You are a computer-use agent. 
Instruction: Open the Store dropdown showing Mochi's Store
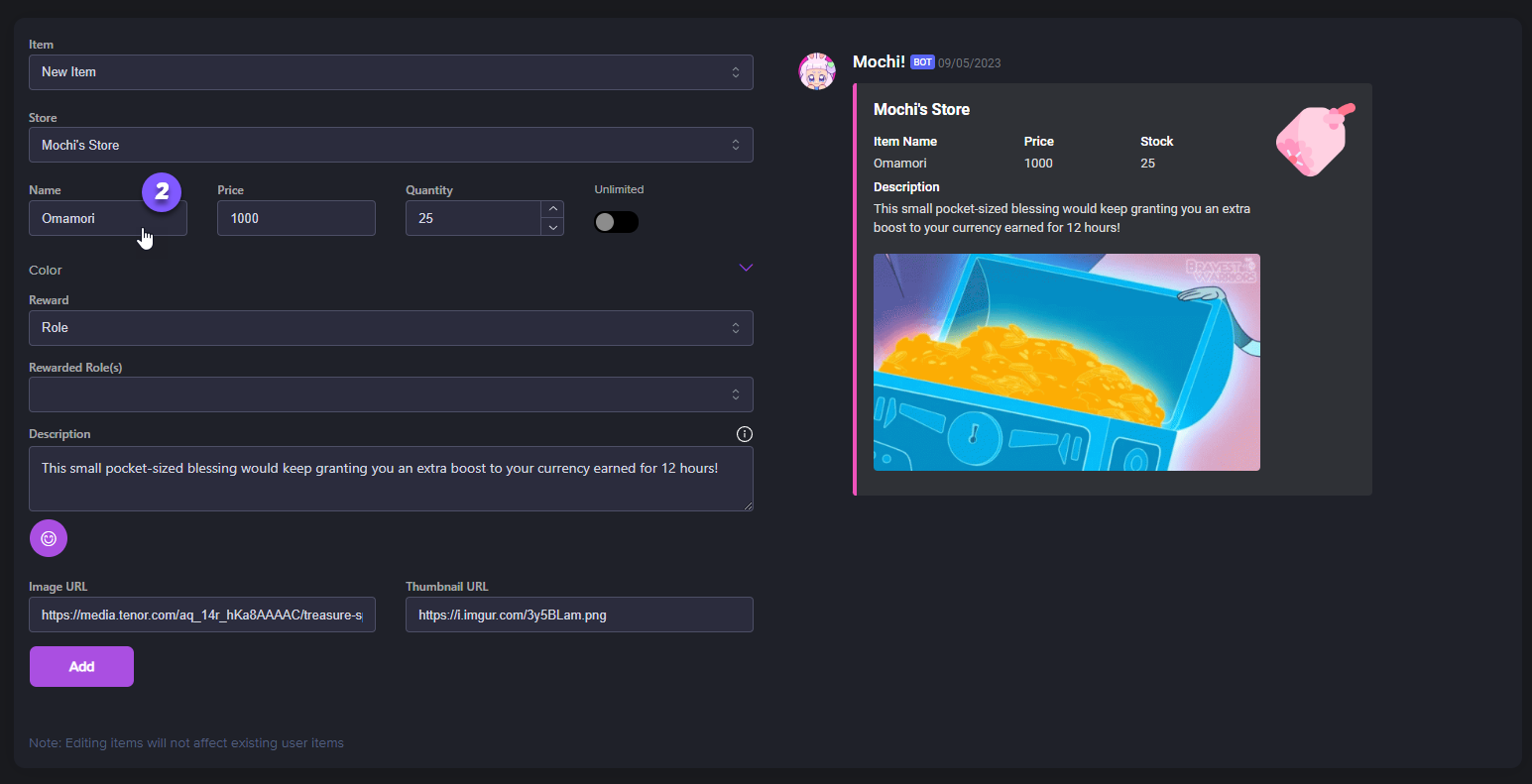(x=391, y=145)
